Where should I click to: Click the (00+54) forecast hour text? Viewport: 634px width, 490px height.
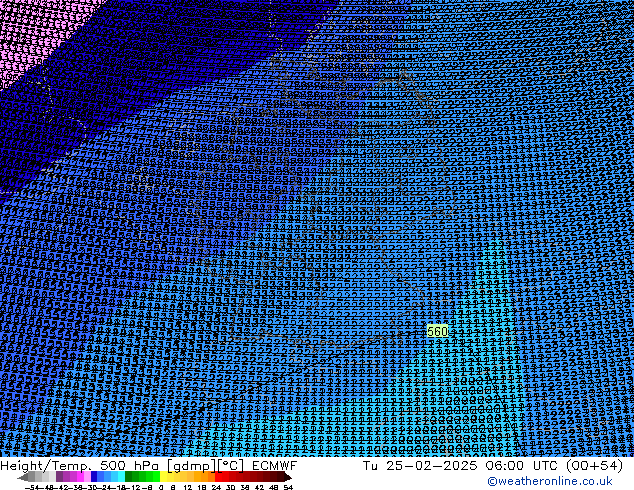pos(594,466)
